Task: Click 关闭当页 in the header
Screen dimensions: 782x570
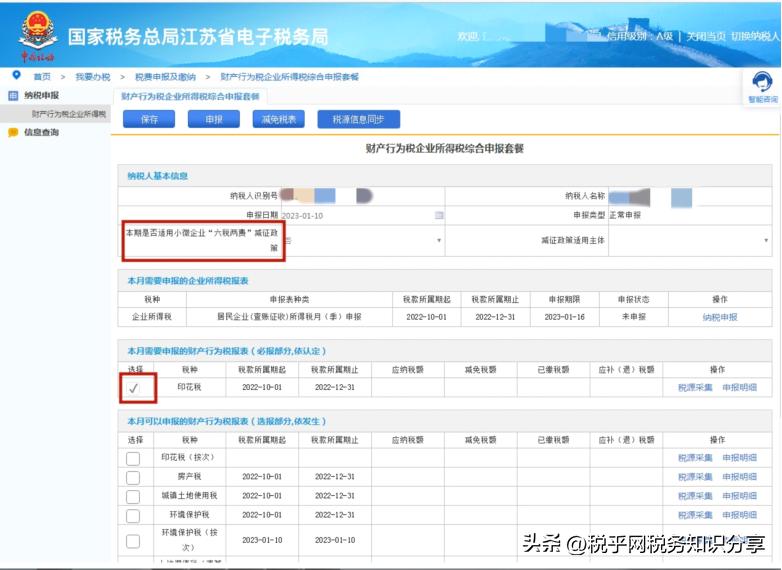Action: click(706, 36)
